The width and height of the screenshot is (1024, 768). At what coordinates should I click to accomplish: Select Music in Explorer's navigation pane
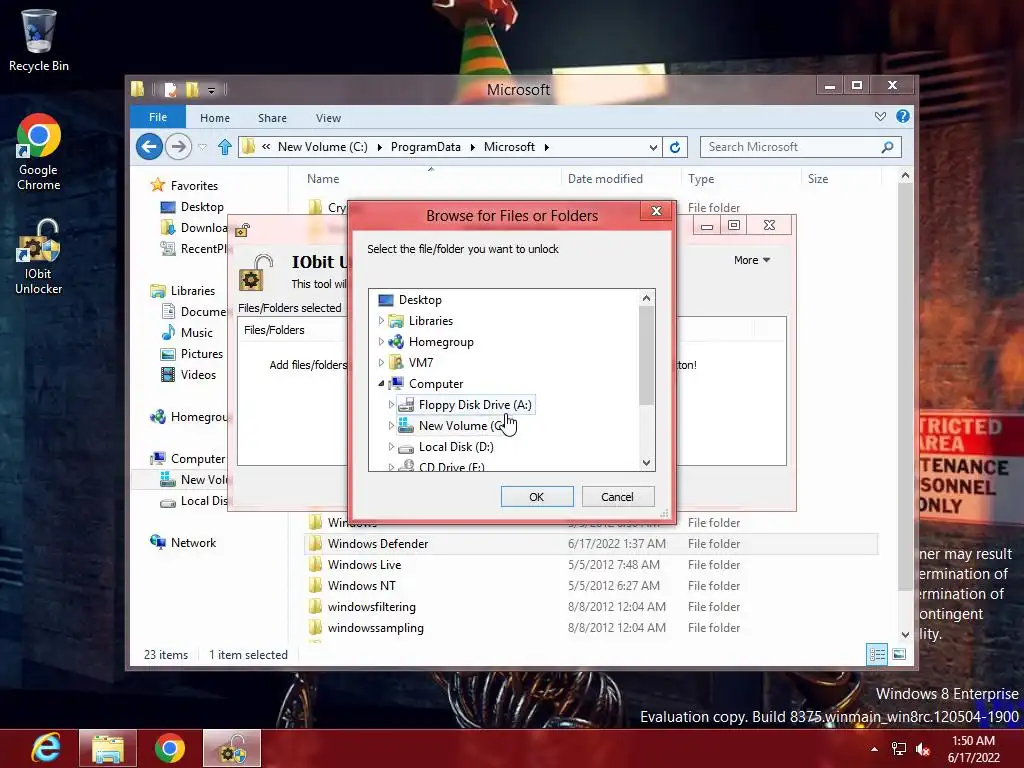point(197,332)
